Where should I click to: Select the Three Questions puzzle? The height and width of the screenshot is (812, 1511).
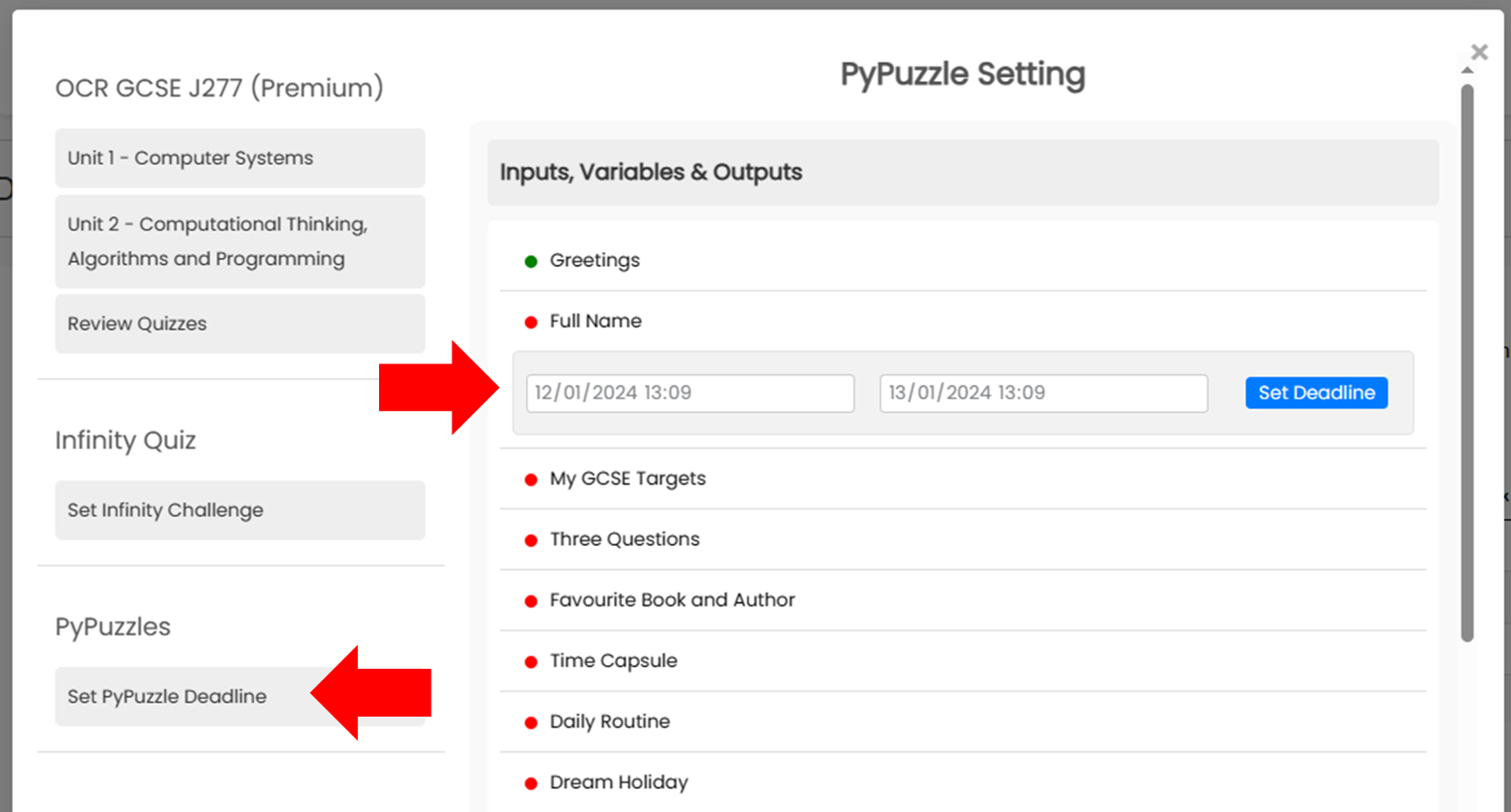pos(625,539)
